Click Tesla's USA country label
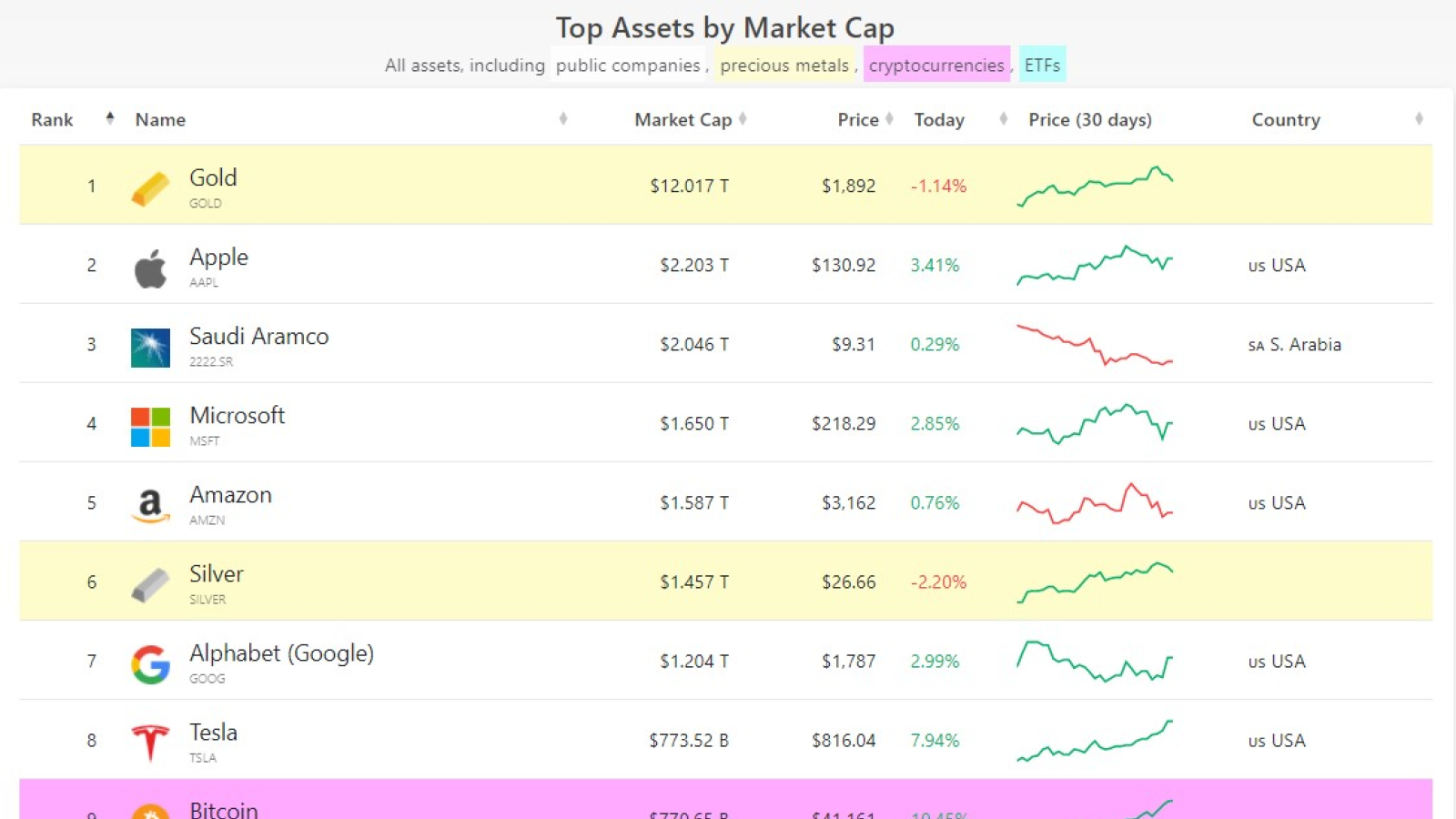Image resolution: width=1456 pixels, height=819 pixels. [x=1277, y=740]
